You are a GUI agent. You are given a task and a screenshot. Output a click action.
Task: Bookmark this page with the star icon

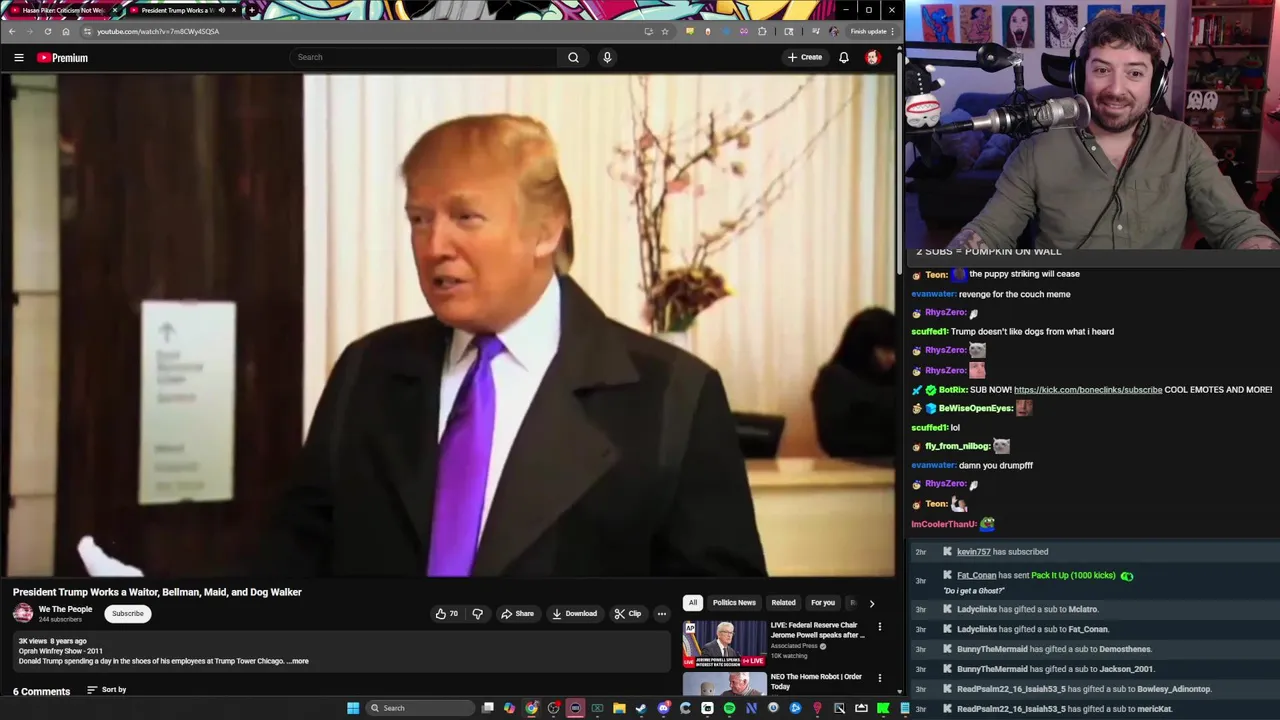(665, 31)
